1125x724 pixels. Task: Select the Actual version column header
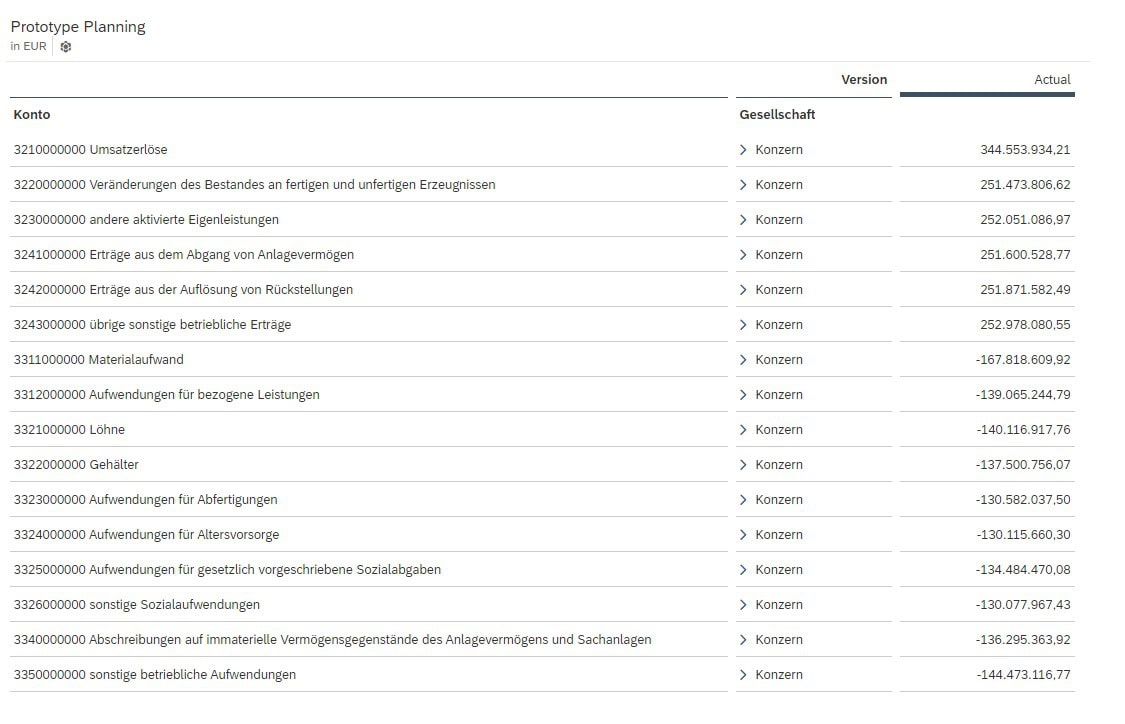[1052, 80]
